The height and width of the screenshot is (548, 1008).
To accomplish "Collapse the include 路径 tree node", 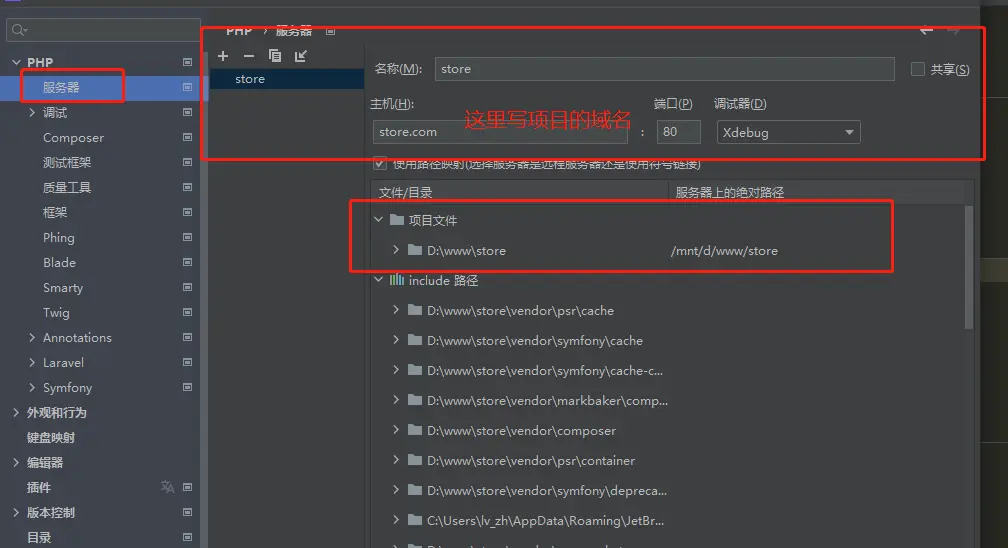I will click(x=379, y=280).
